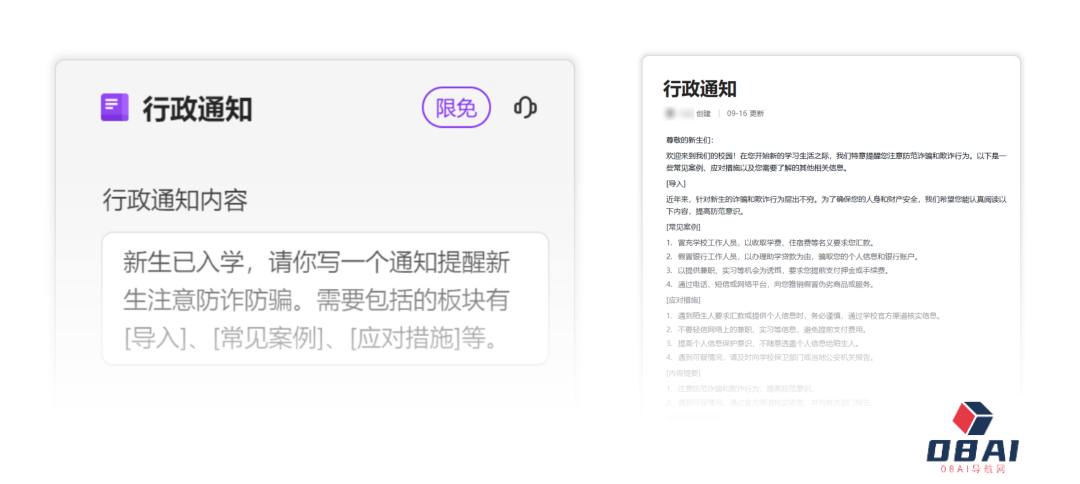Click the 限免 badge

point(456,108)
